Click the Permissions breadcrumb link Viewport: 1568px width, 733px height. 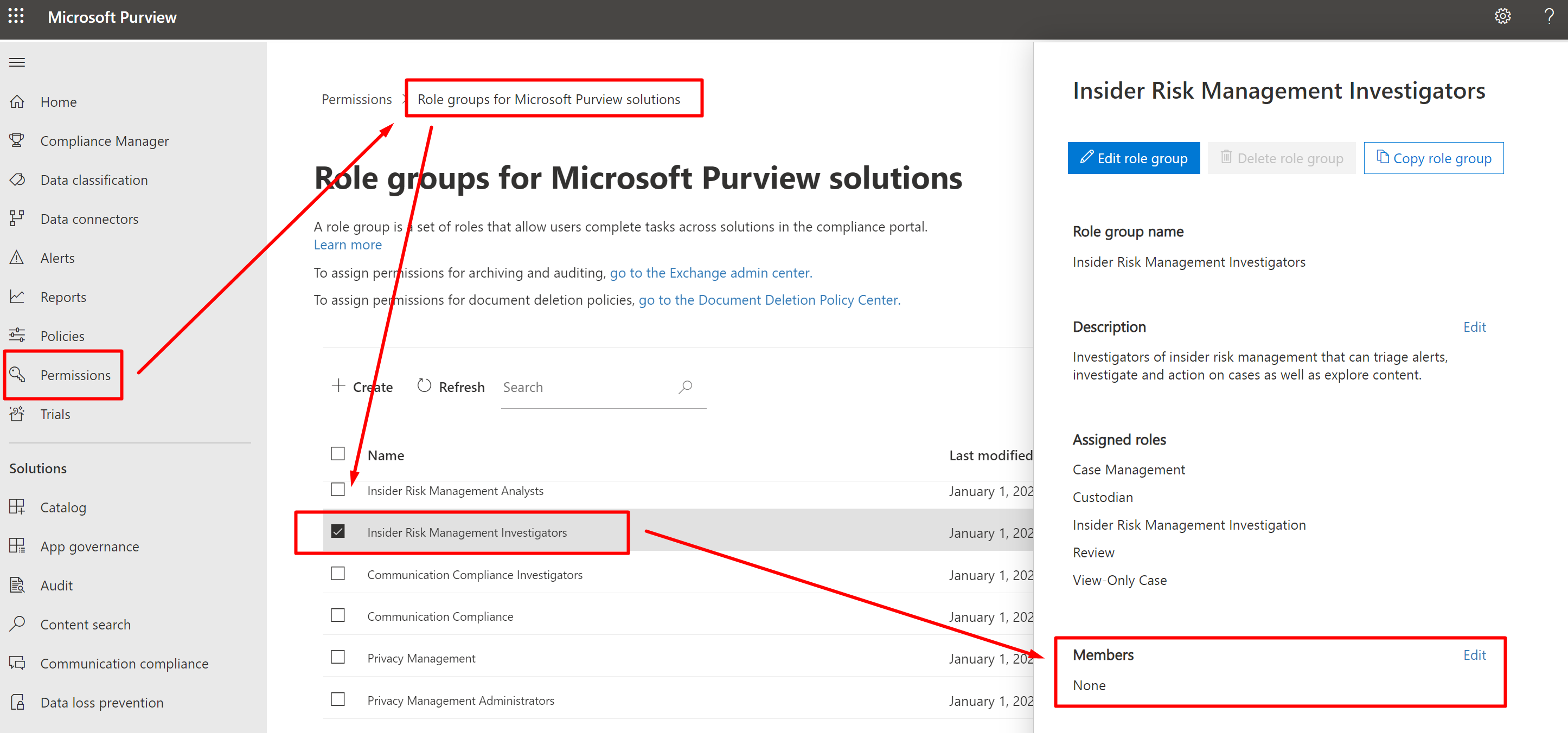(356, 99)
